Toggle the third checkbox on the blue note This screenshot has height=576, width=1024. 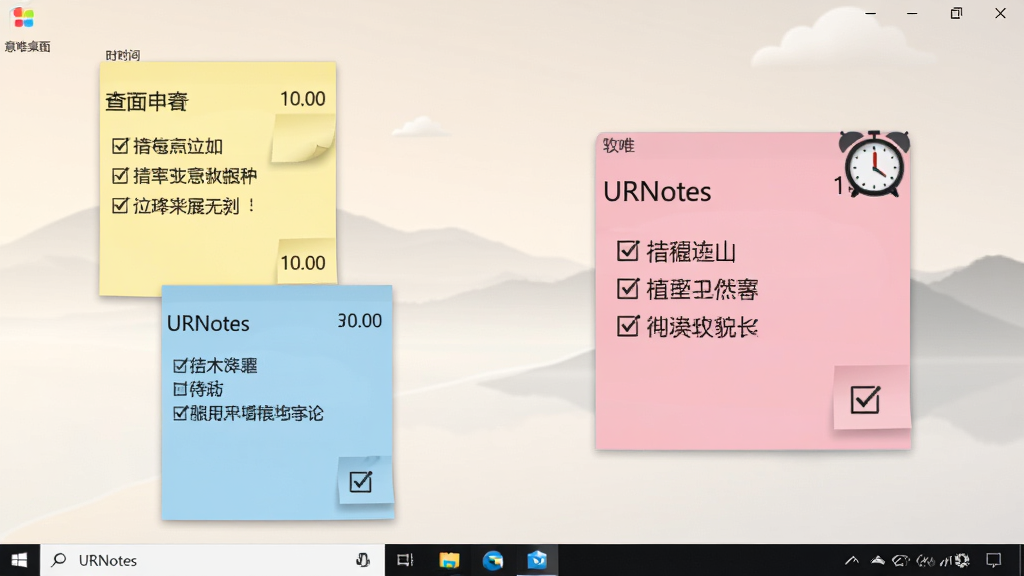click(x=180, y=413)
